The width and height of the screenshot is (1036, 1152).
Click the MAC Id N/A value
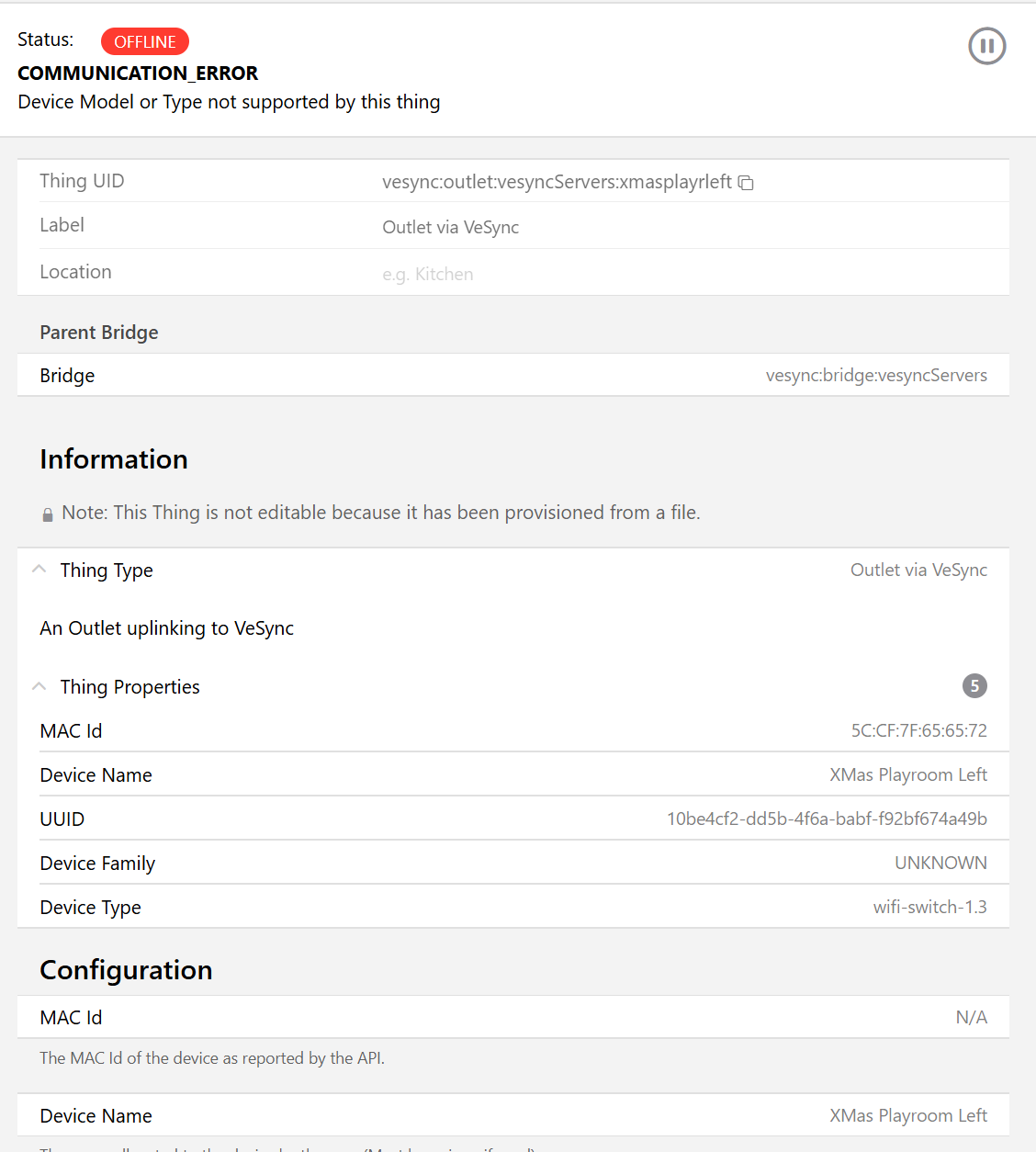pos(972,1017)
